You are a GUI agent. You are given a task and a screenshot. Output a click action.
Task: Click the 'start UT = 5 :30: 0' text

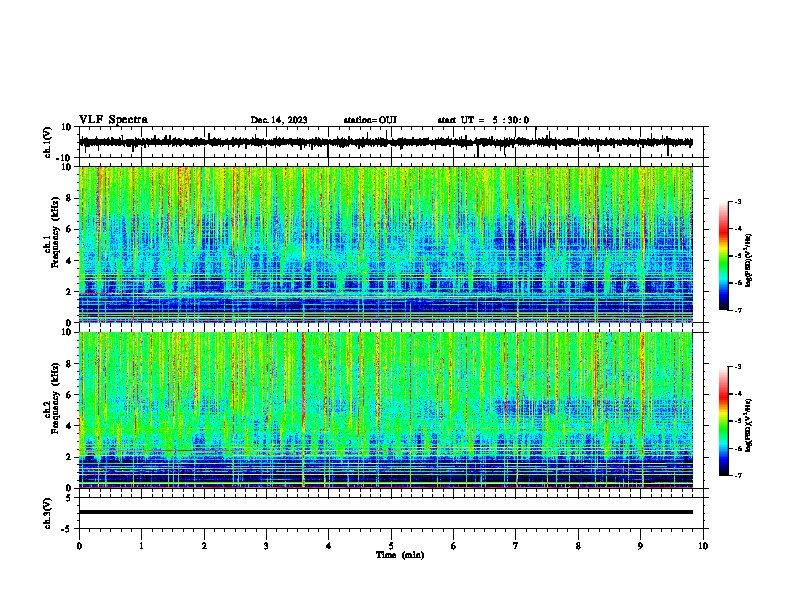483,120
